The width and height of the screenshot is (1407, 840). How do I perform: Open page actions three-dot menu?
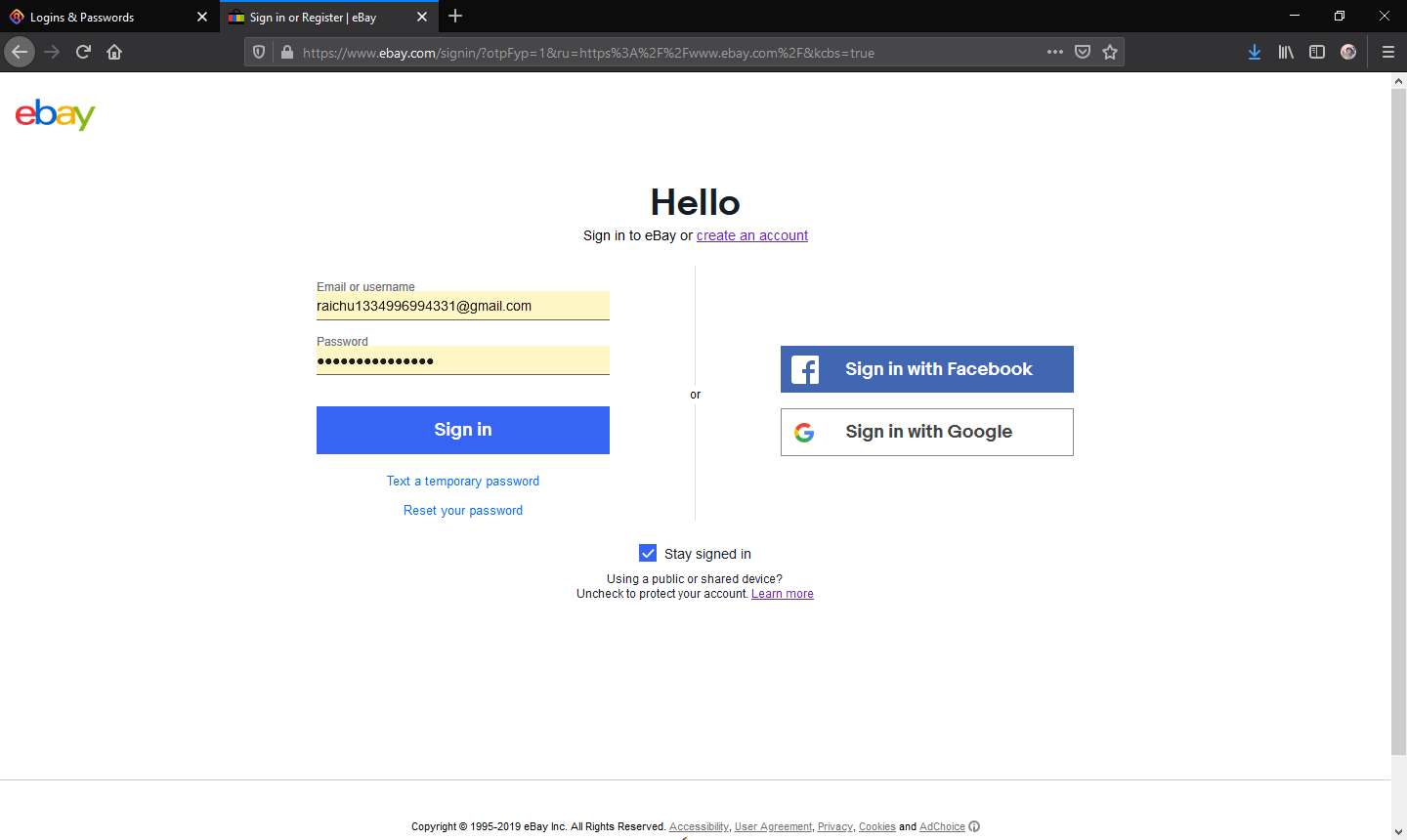[1055, 52]
